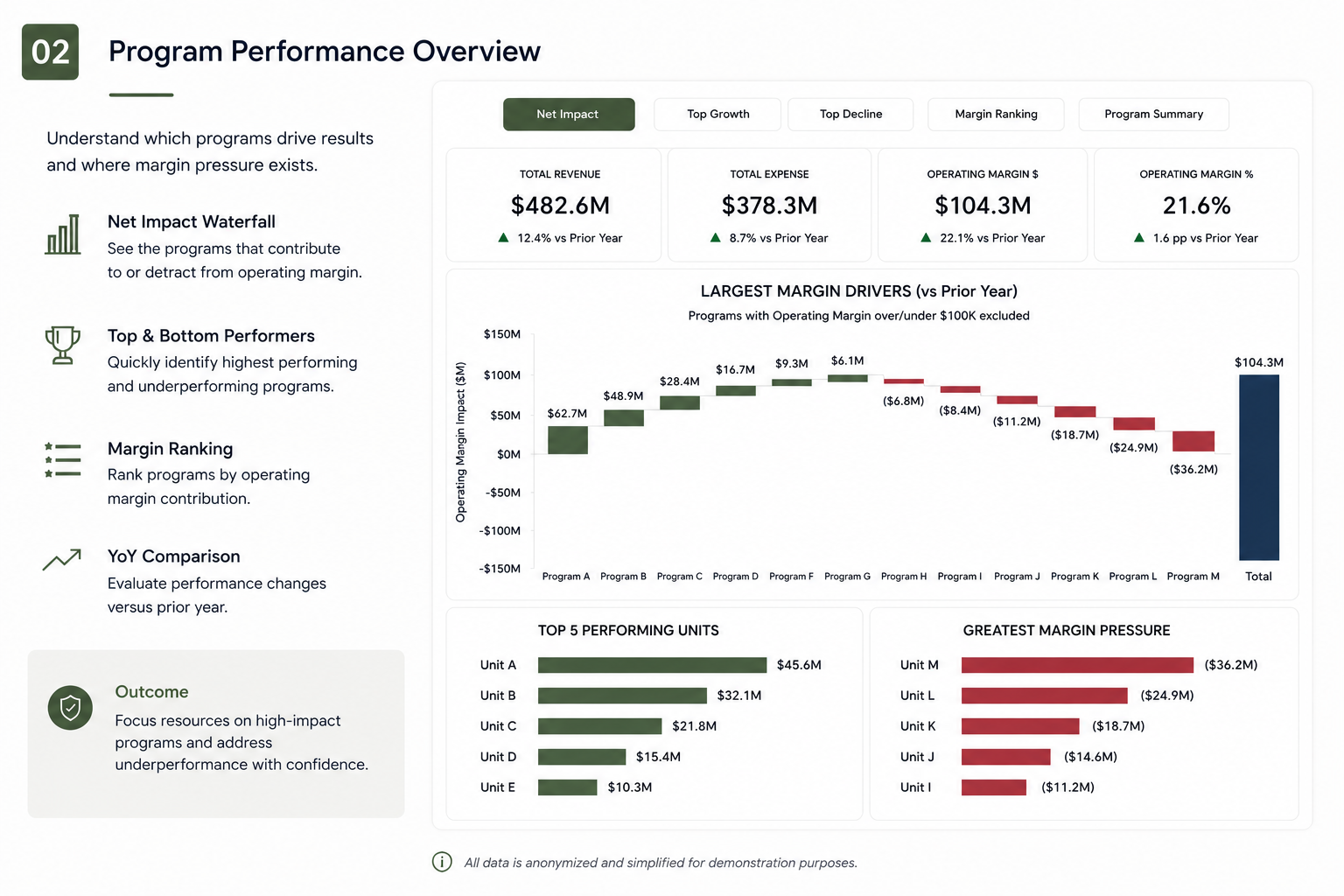Screen dimensions: 1344x896
Task: Click the Program M x-axis label
Action: point(1193,577)
